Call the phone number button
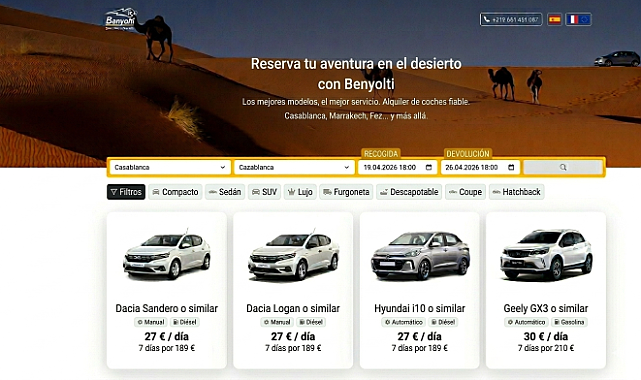Screen dimensions: 641x380 click(x=511, y=19)
